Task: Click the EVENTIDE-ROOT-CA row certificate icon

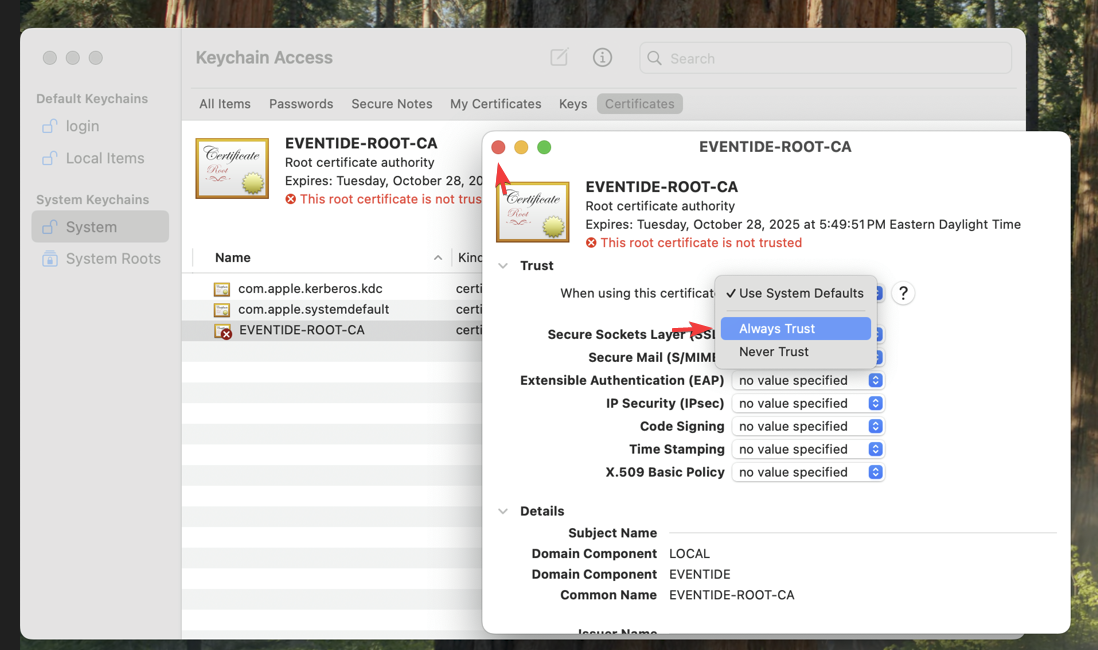Action: [222, 330]
